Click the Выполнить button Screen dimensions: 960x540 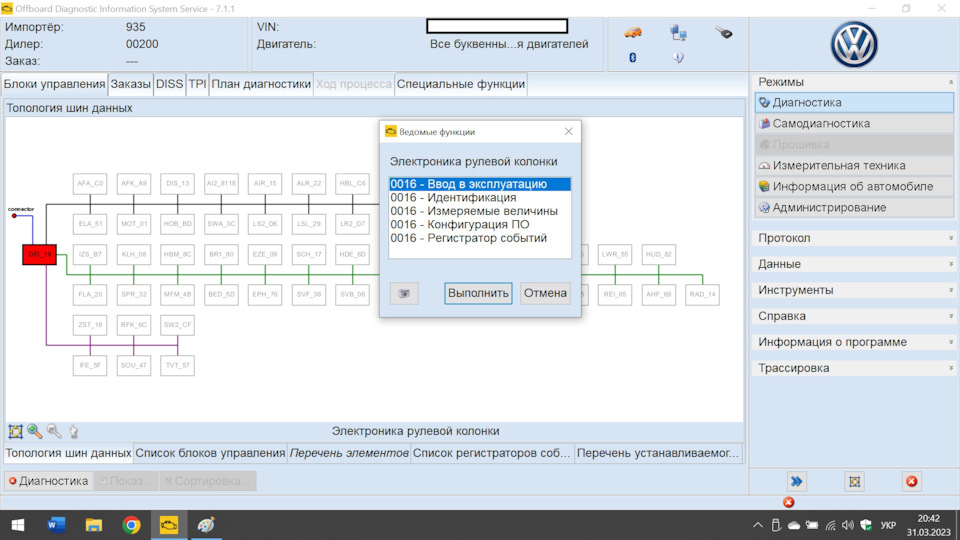[x=478, y=293]
